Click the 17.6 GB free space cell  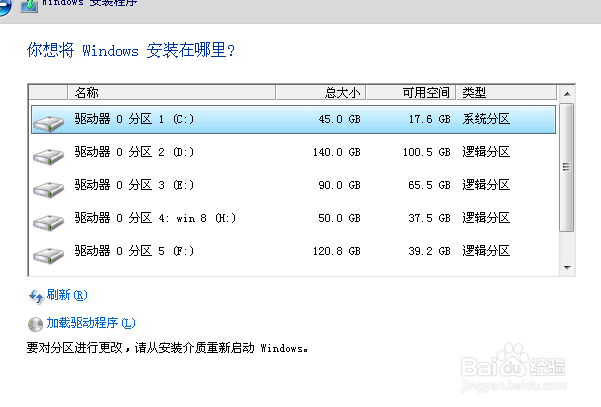[429, 120]
